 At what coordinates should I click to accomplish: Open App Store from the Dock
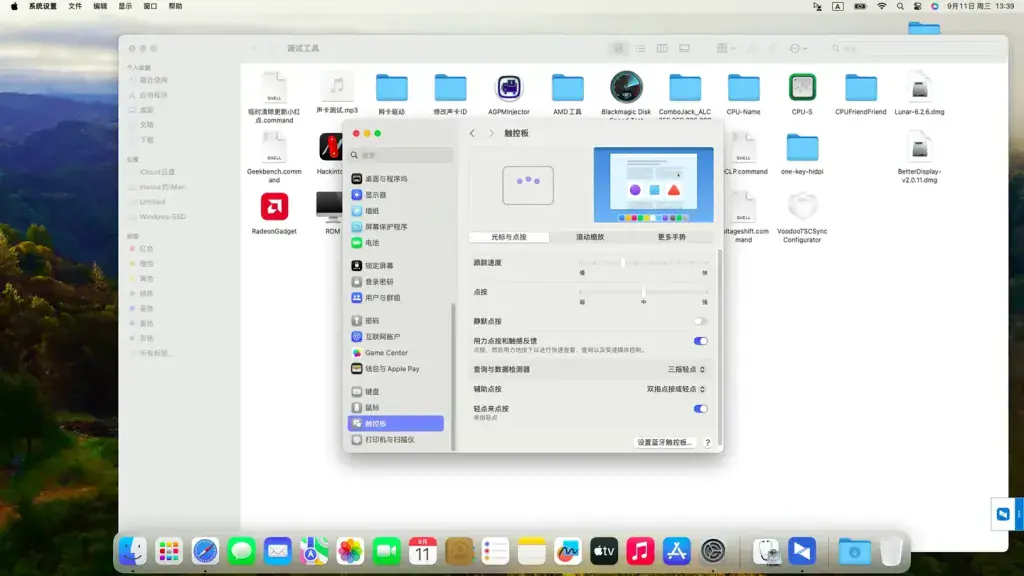point(677,551)
